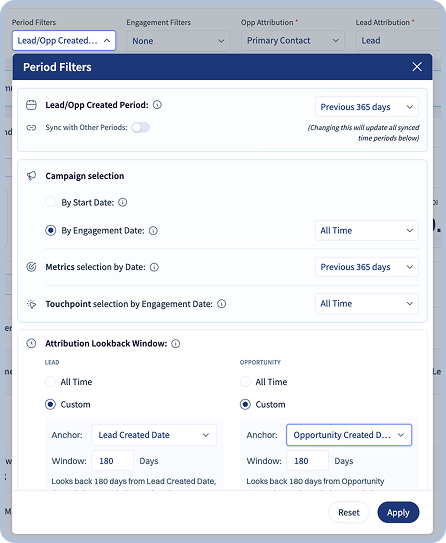Open By Engagement Date All Time dropdown
The height and width of the screenshot is (543, 446).
(x=367, y=230)
